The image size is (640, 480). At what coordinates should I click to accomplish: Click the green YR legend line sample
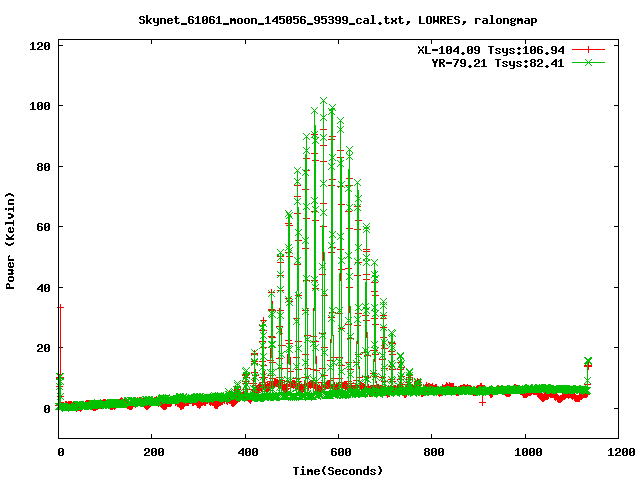[589, 62]
